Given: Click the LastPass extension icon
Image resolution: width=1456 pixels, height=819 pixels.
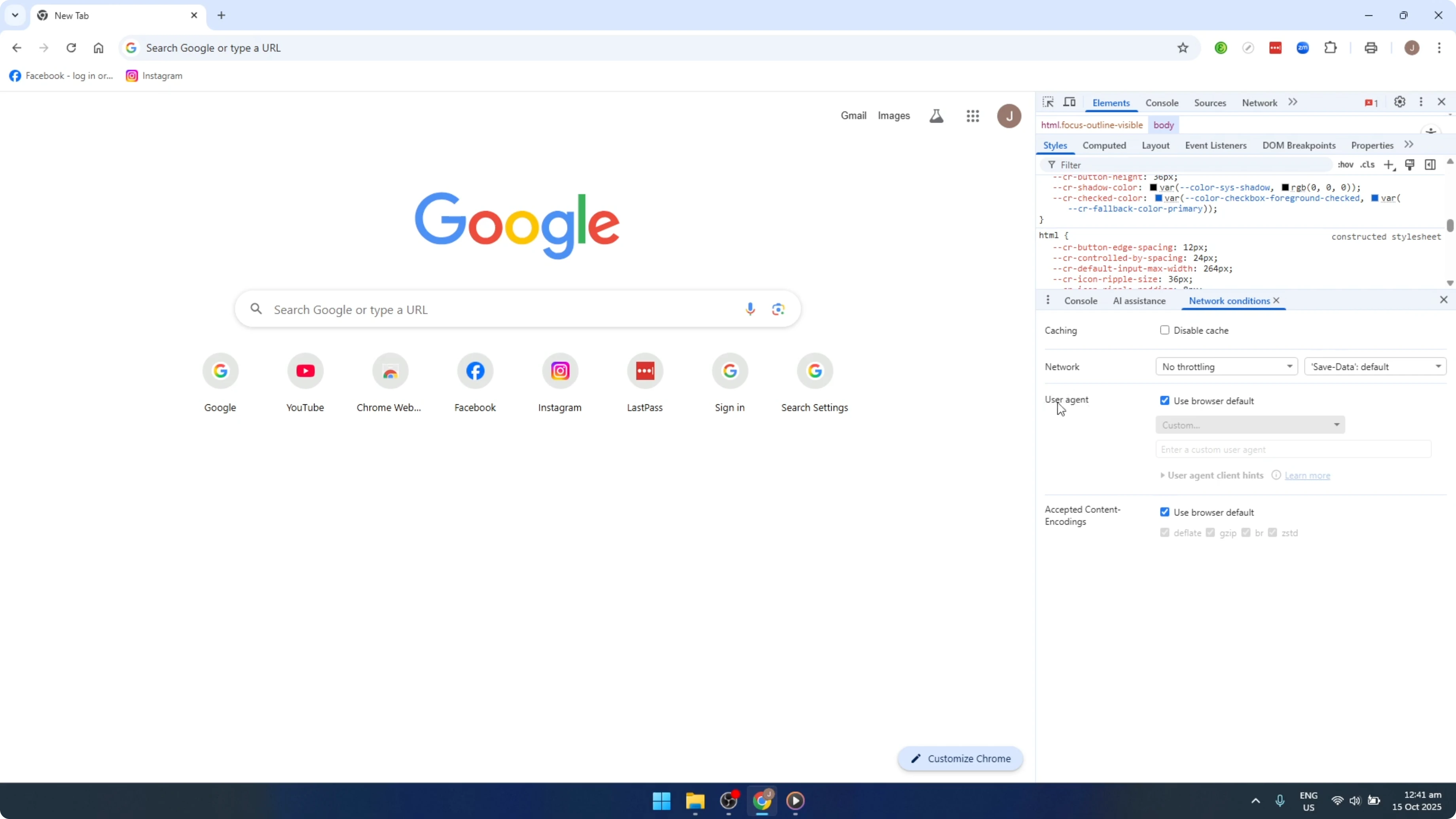Looking at the screenshot, I should point(1276,47).
